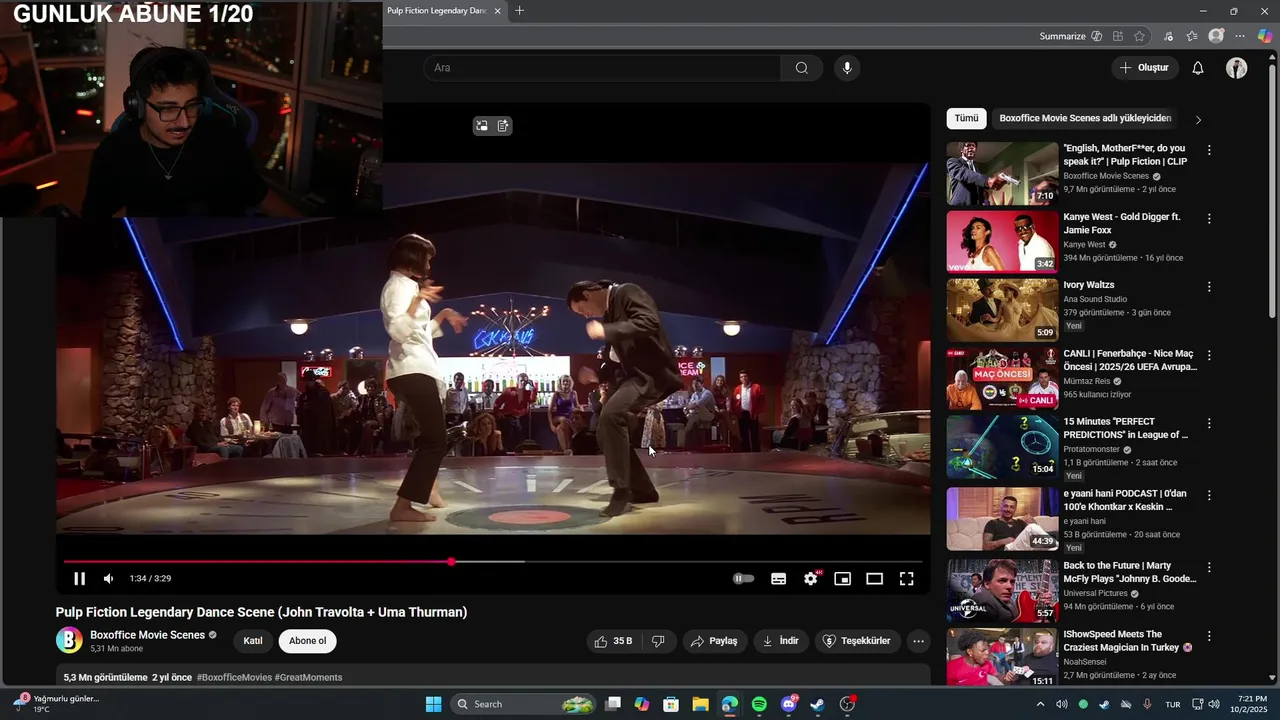This screenshot has height=720, width=1280.
Task: Start voice search with the microphone icon
Action: 847,68
